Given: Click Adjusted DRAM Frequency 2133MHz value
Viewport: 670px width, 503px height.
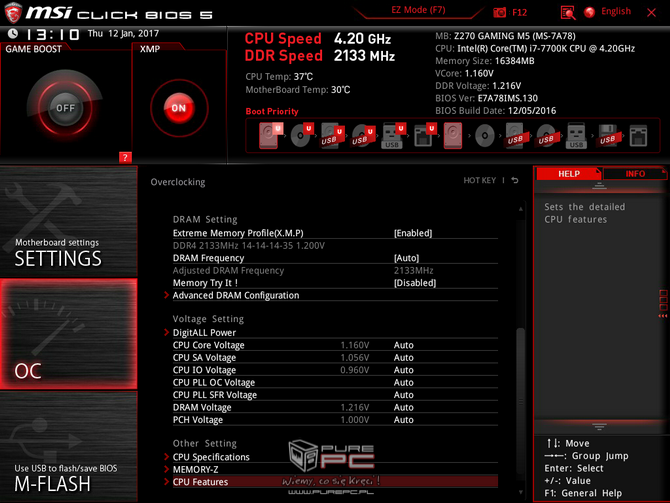Looking at the screenshot, I should [413, 270].
